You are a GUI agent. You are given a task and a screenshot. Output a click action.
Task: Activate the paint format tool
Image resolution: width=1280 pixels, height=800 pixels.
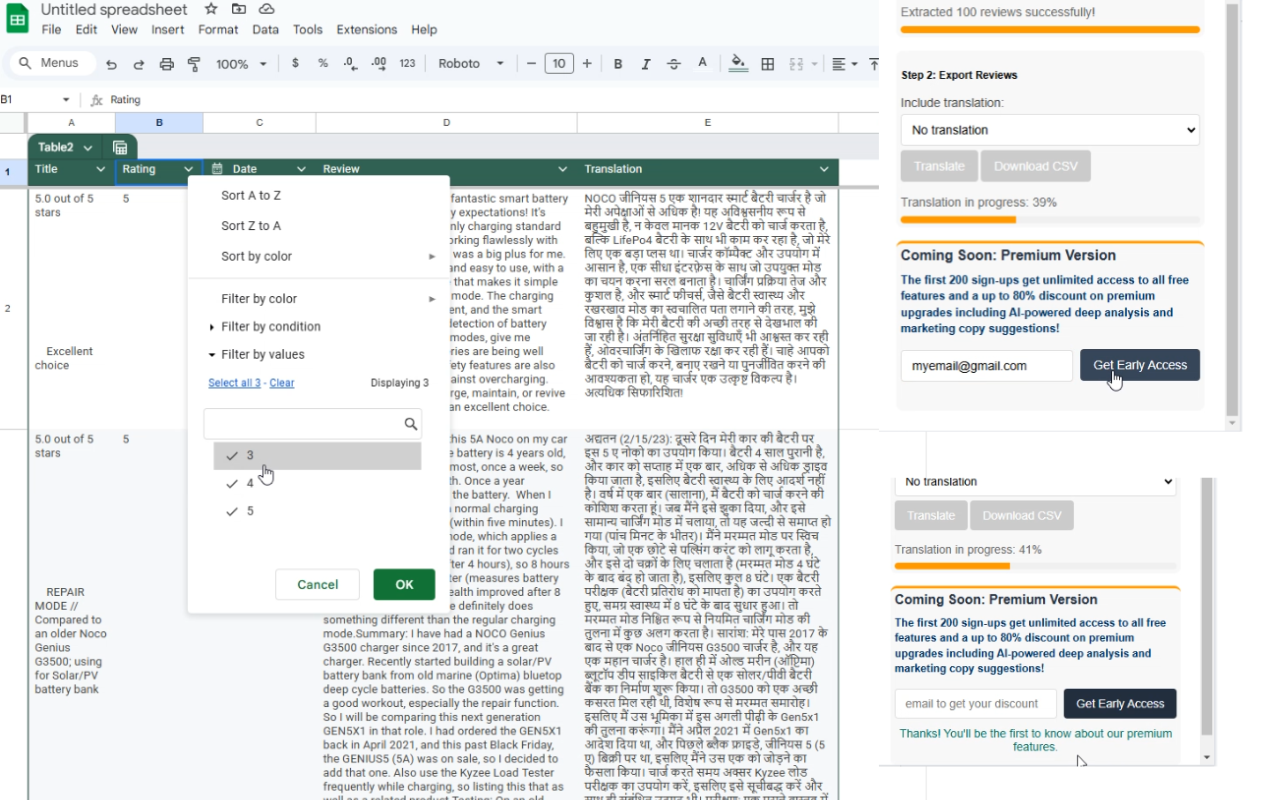[194, 64]
